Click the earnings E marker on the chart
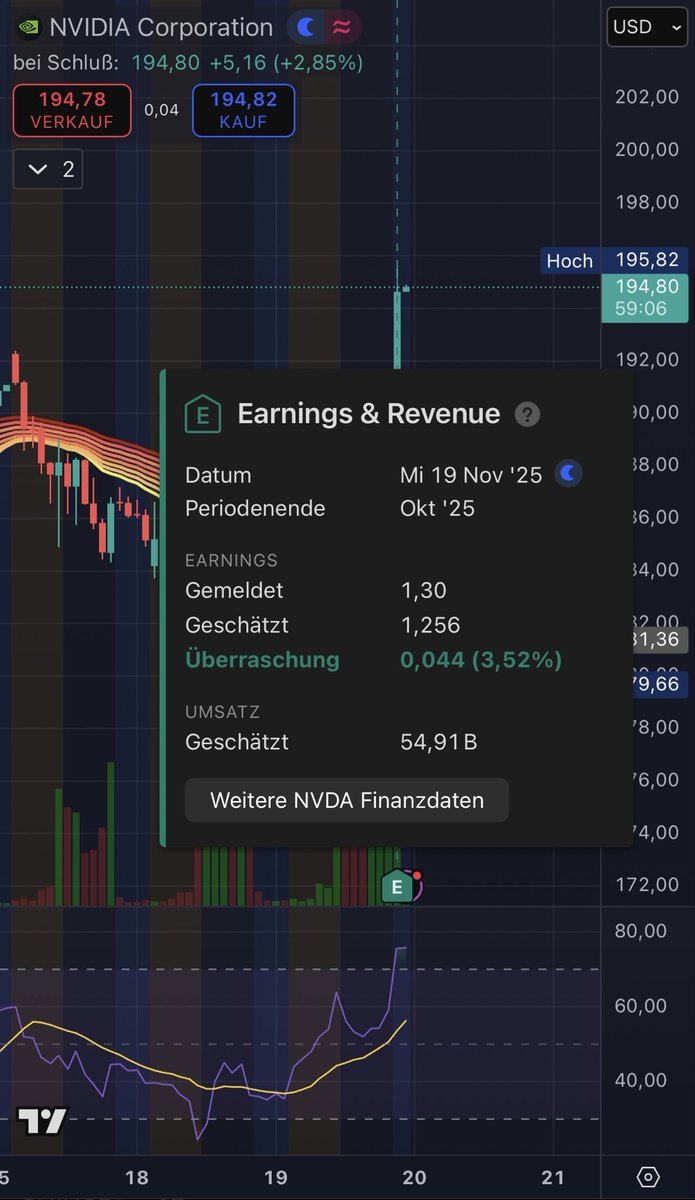This screenshot has width=695, height=1200. pos(398,886)
